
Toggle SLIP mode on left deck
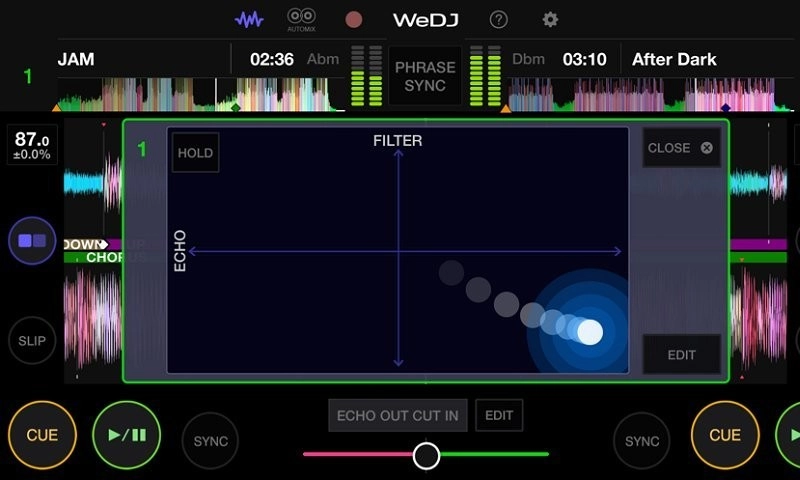32,341
